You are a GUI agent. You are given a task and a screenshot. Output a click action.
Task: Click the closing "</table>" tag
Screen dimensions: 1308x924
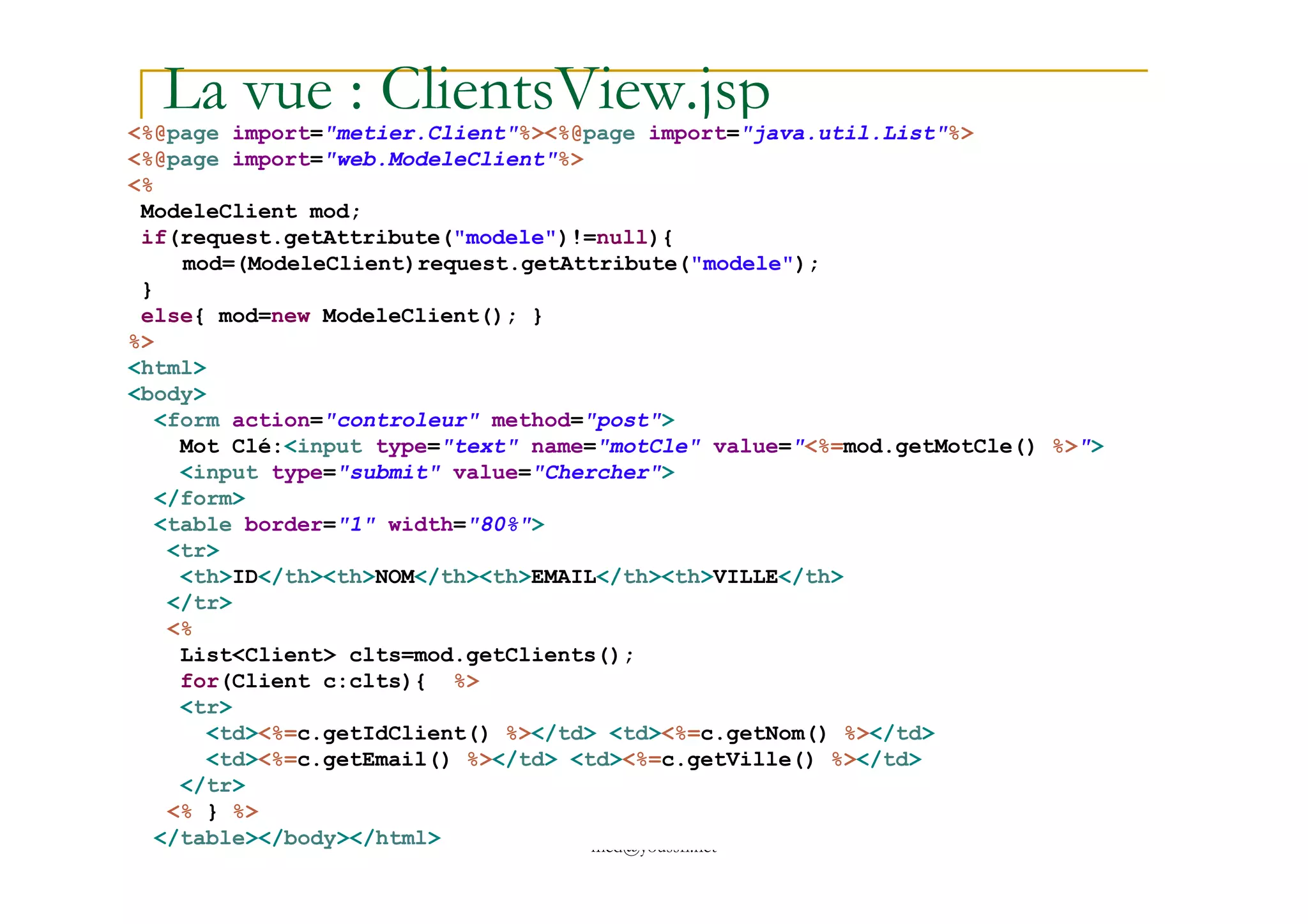click(x=206, y=838)
